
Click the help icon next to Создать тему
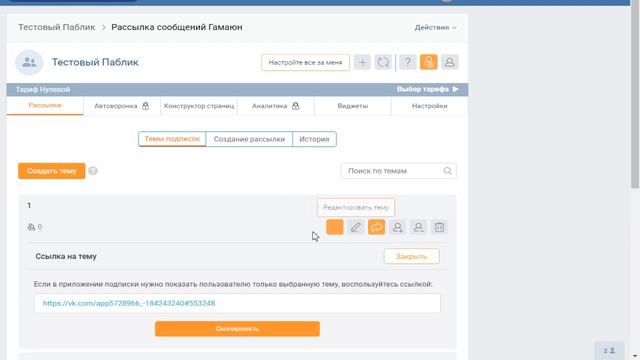coord(93,171)
